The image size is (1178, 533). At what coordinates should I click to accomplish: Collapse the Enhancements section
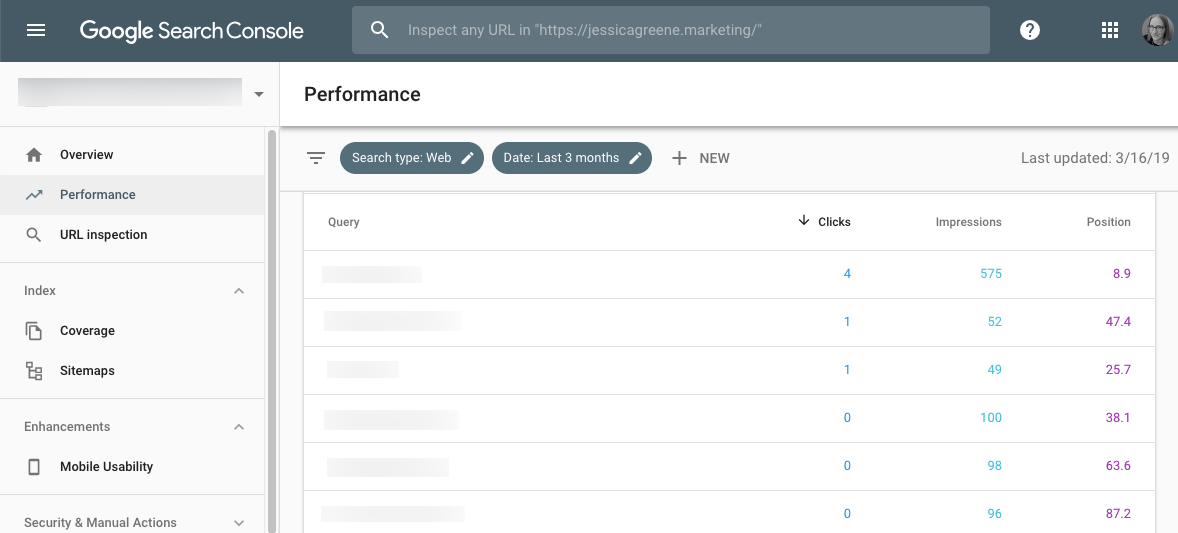pyautogui.click(x=239, y=427)
